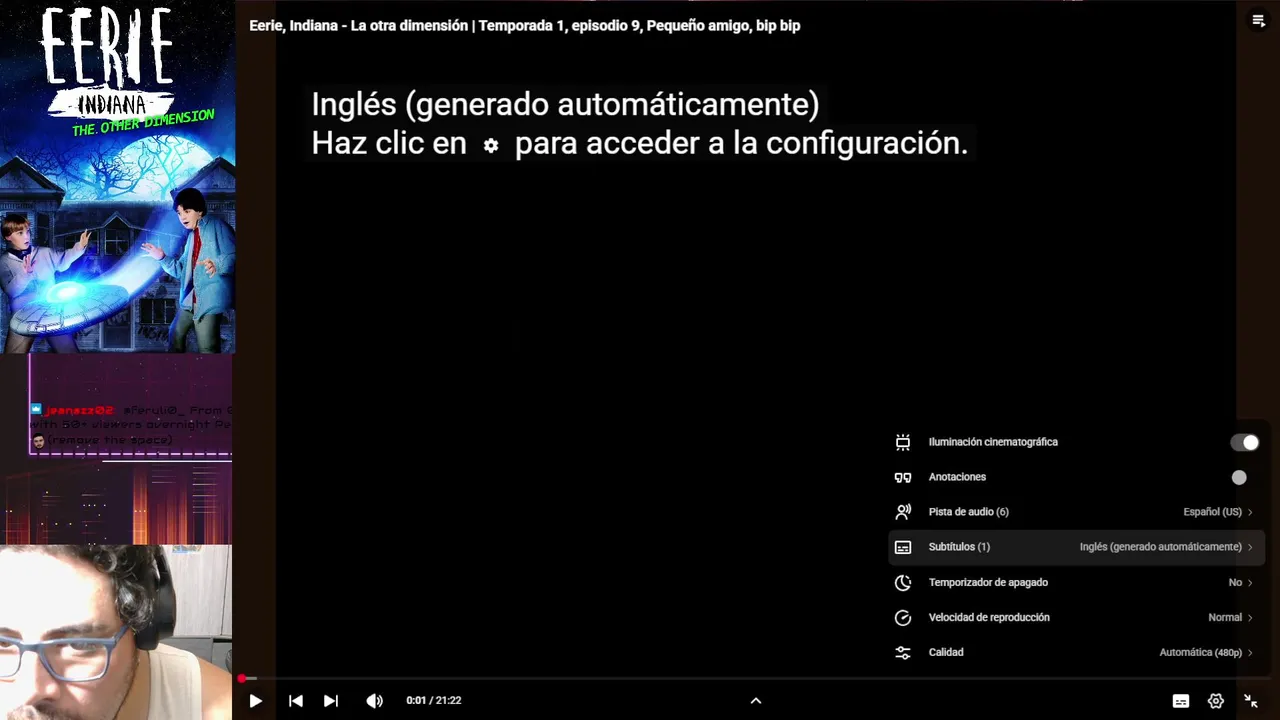Open the playlist queue icon
The height and width of the screenshot is (720, 1280).
pos(1258,21)
